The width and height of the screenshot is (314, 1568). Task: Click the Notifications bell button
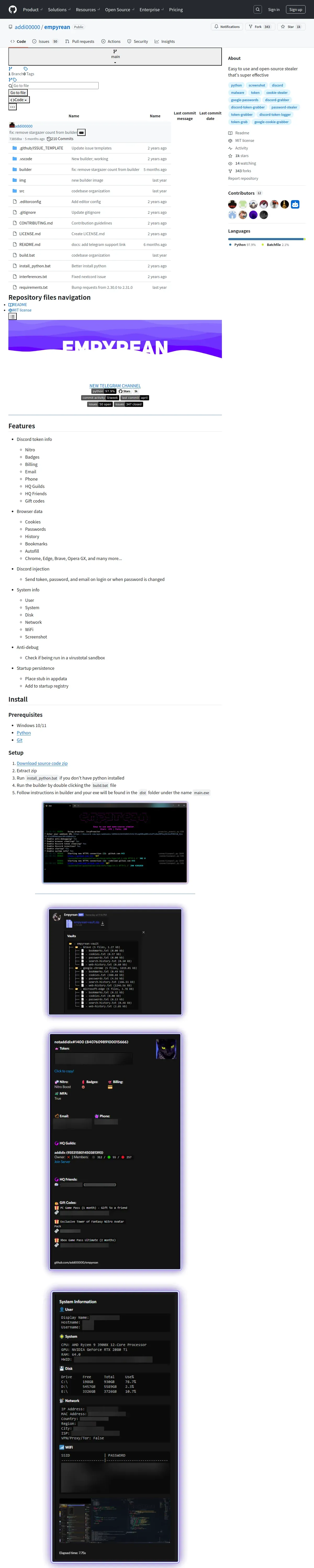[227, 27]
